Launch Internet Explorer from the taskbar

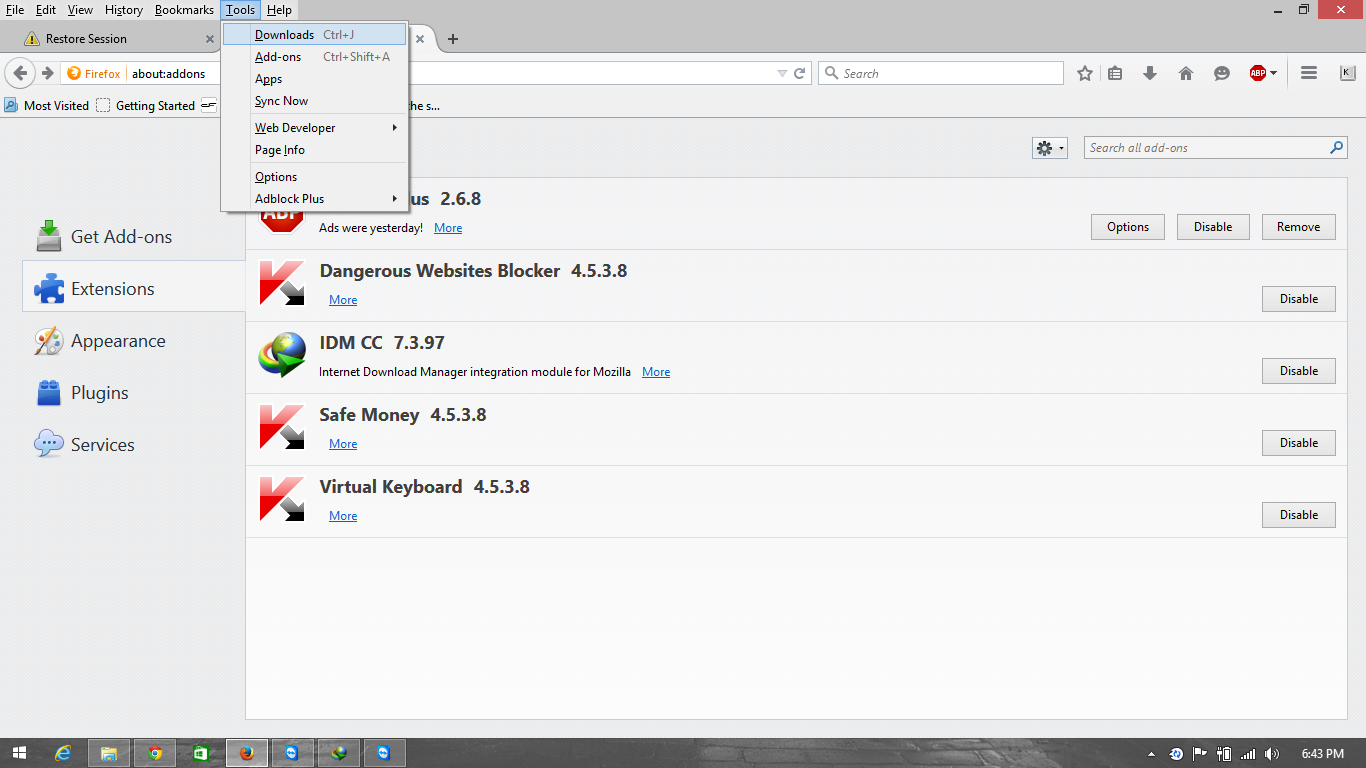(x=63, y=753)
